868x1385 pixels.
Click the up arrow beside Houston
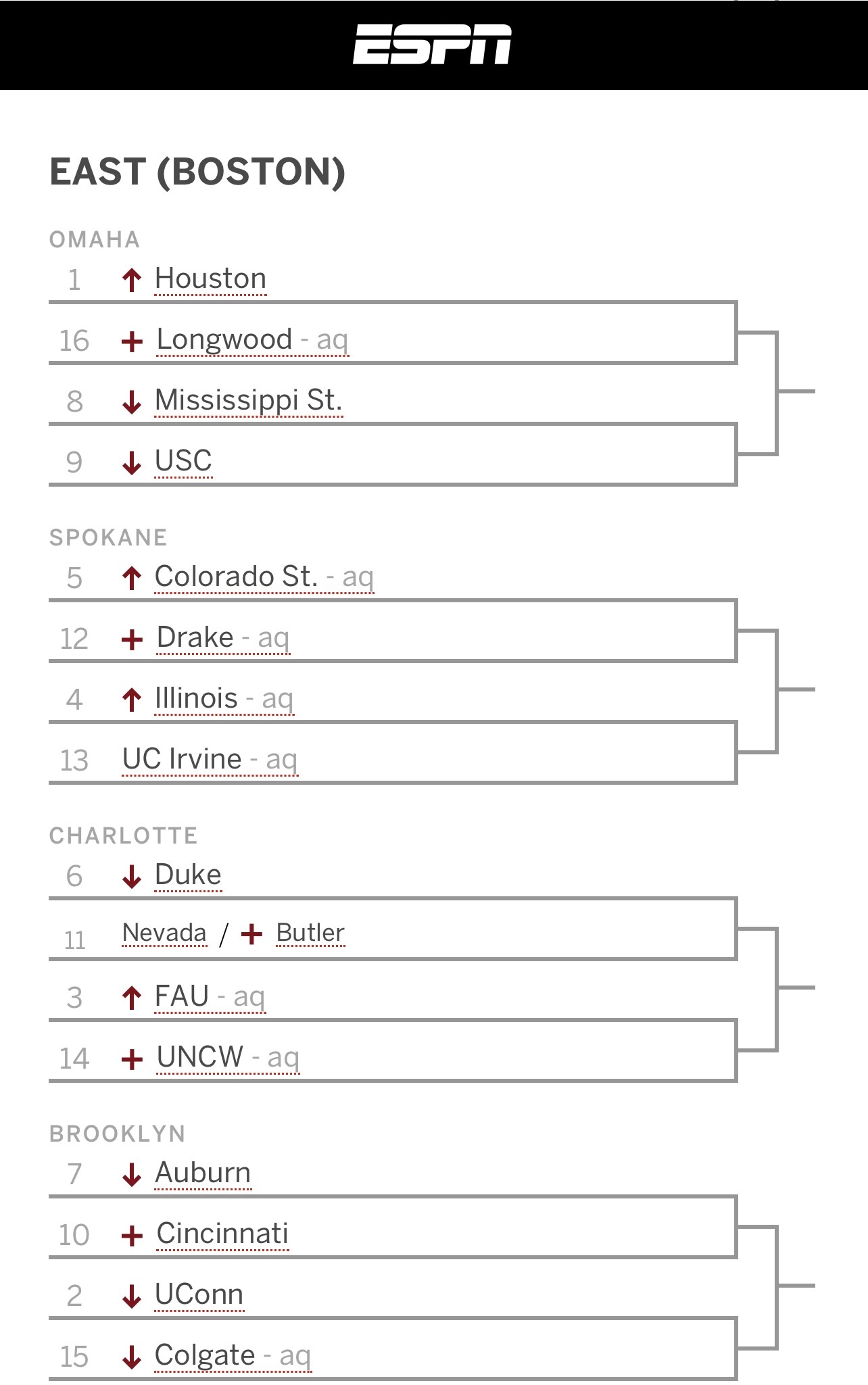[132, 280]
